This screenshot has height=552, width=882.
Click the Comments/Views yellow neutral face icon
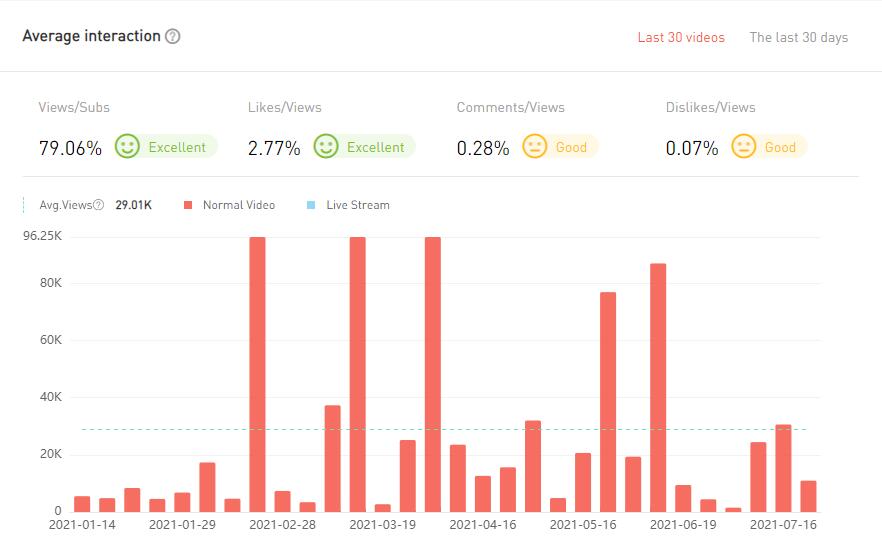535,147
